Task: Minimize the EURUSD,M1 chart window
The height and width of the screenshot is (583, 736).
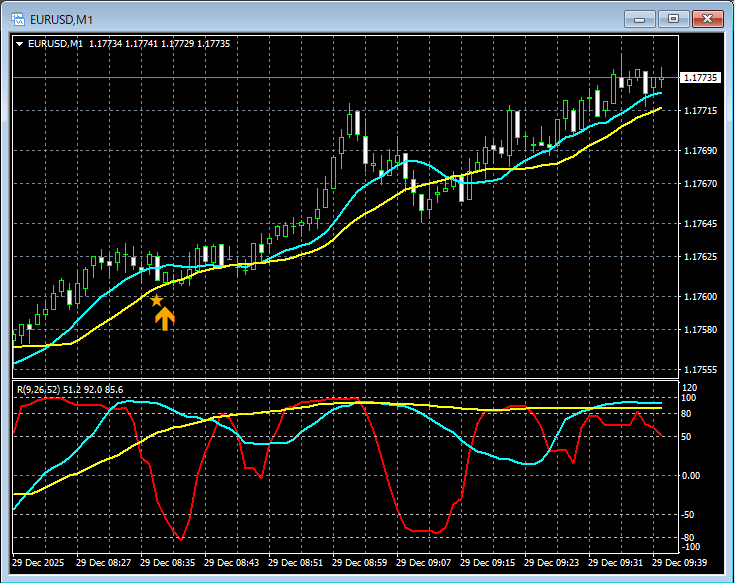Action: [639, 19]
